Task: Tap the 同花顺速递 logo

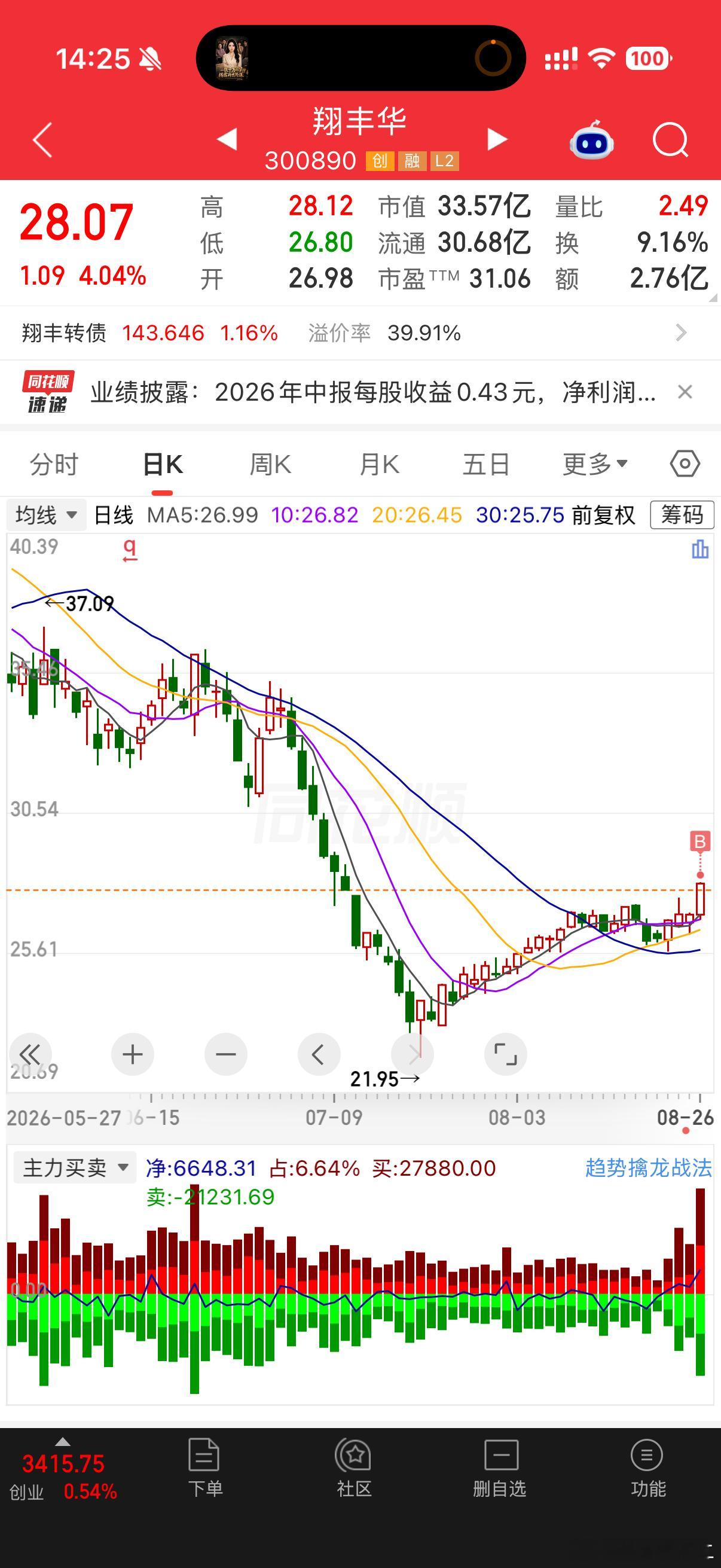Action: [48, 392]
